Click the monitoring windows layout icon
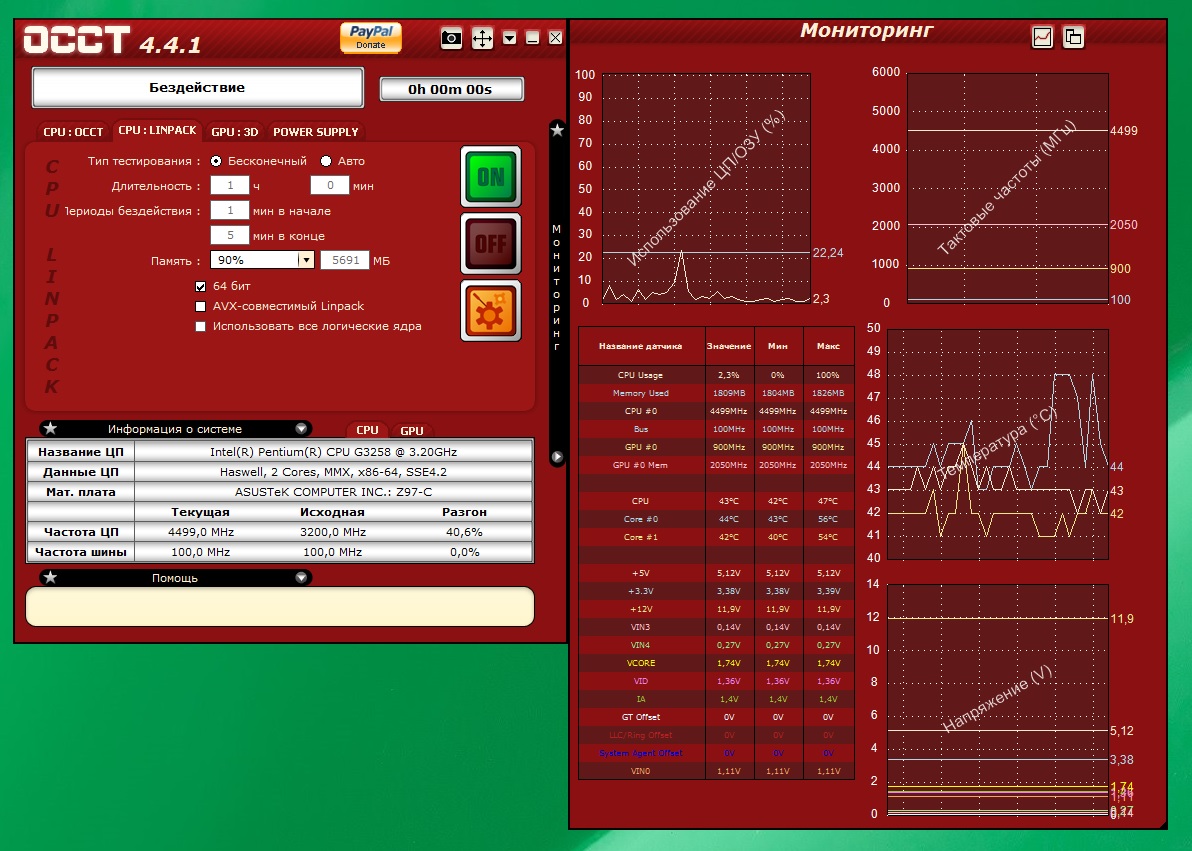Viewport: 1192px width, 851px height. coord(1073,37)
